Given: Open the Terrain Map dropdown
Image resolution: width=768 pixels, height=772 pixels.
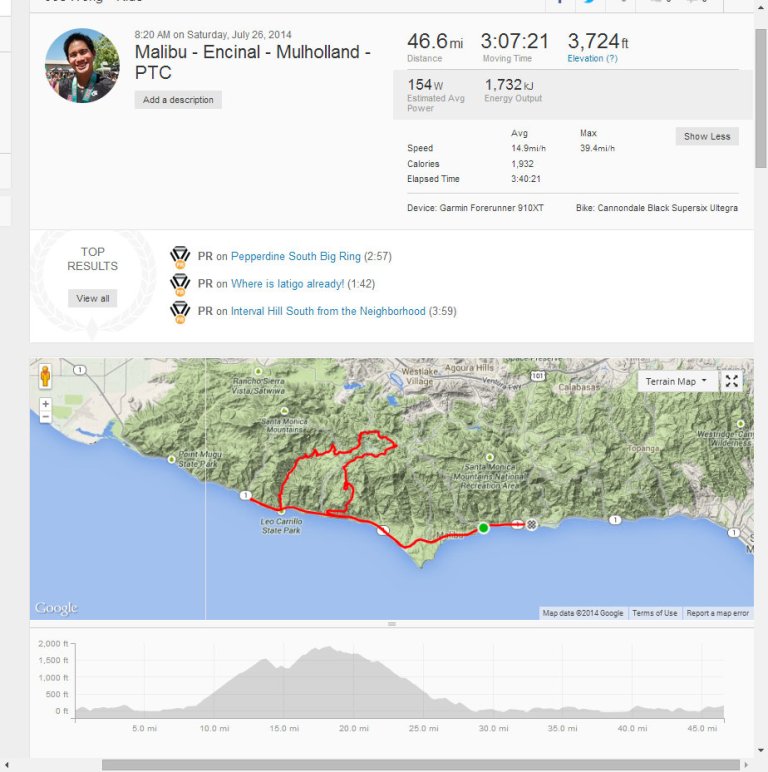Looking at the screenshot, I should point(677,381).
